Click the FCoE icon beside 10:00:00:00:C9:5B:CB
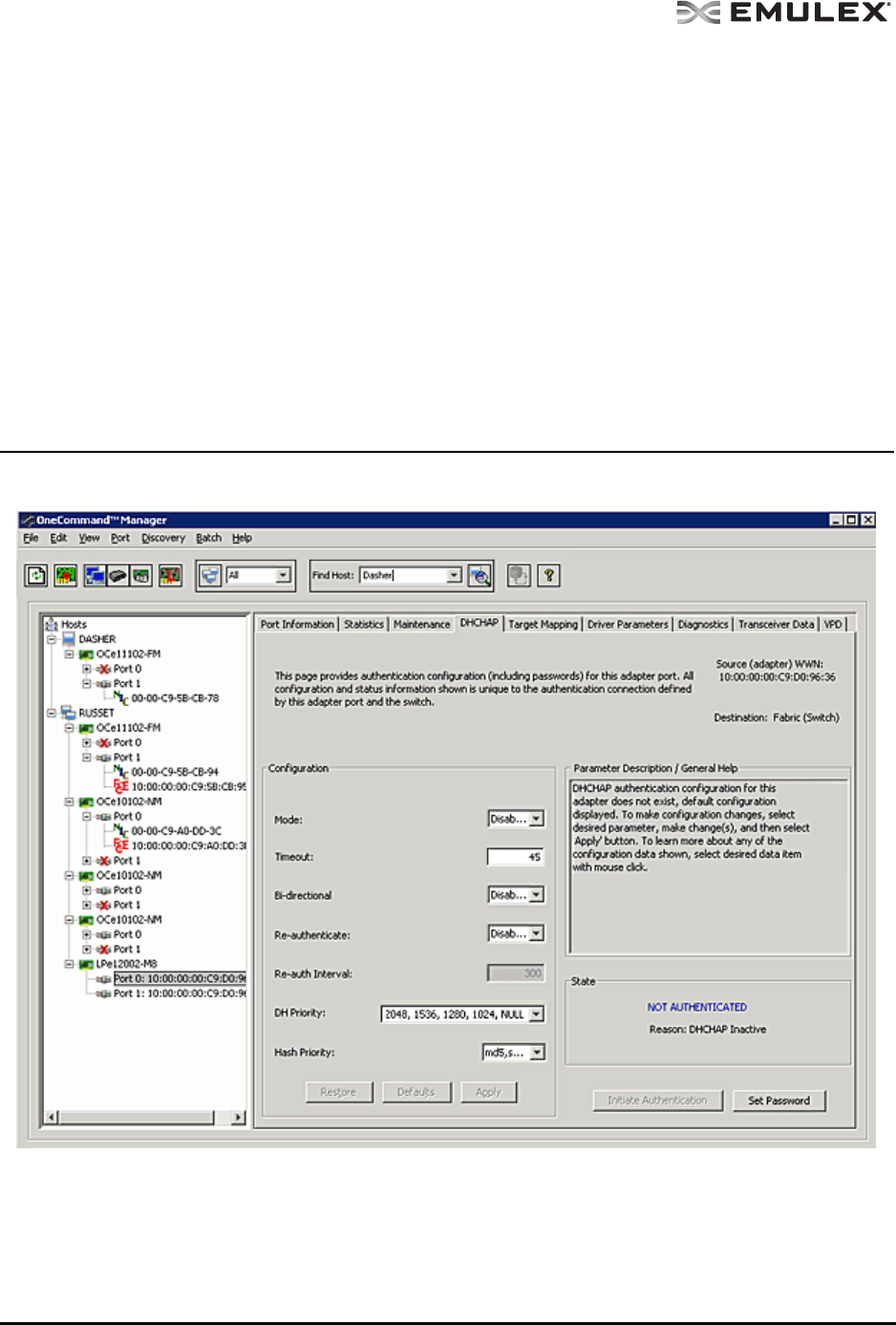The width and height of the screenshot is (896, 1325). (121, 786)
